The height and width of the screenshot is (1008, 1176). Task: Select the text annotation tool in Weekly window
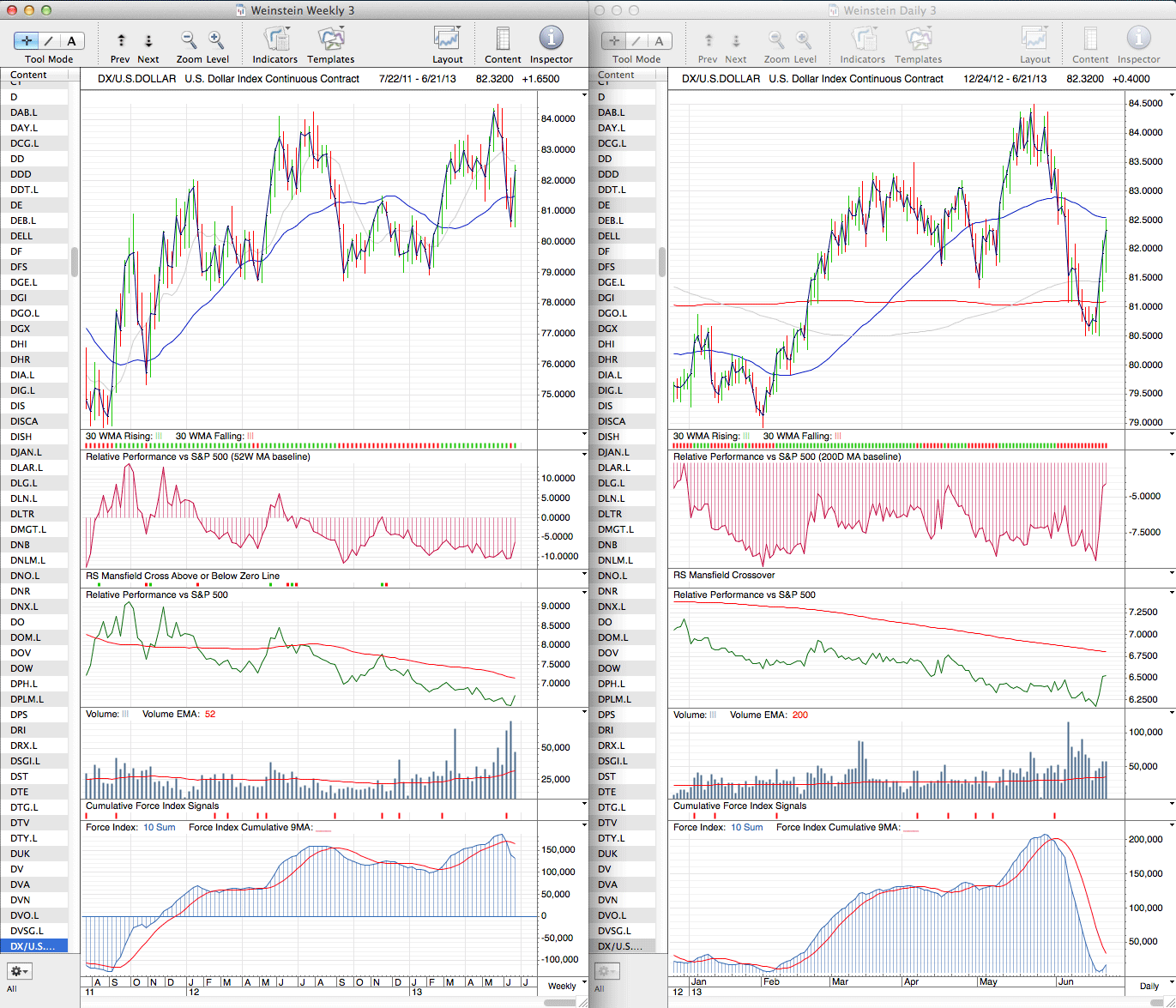coord(71,40)
